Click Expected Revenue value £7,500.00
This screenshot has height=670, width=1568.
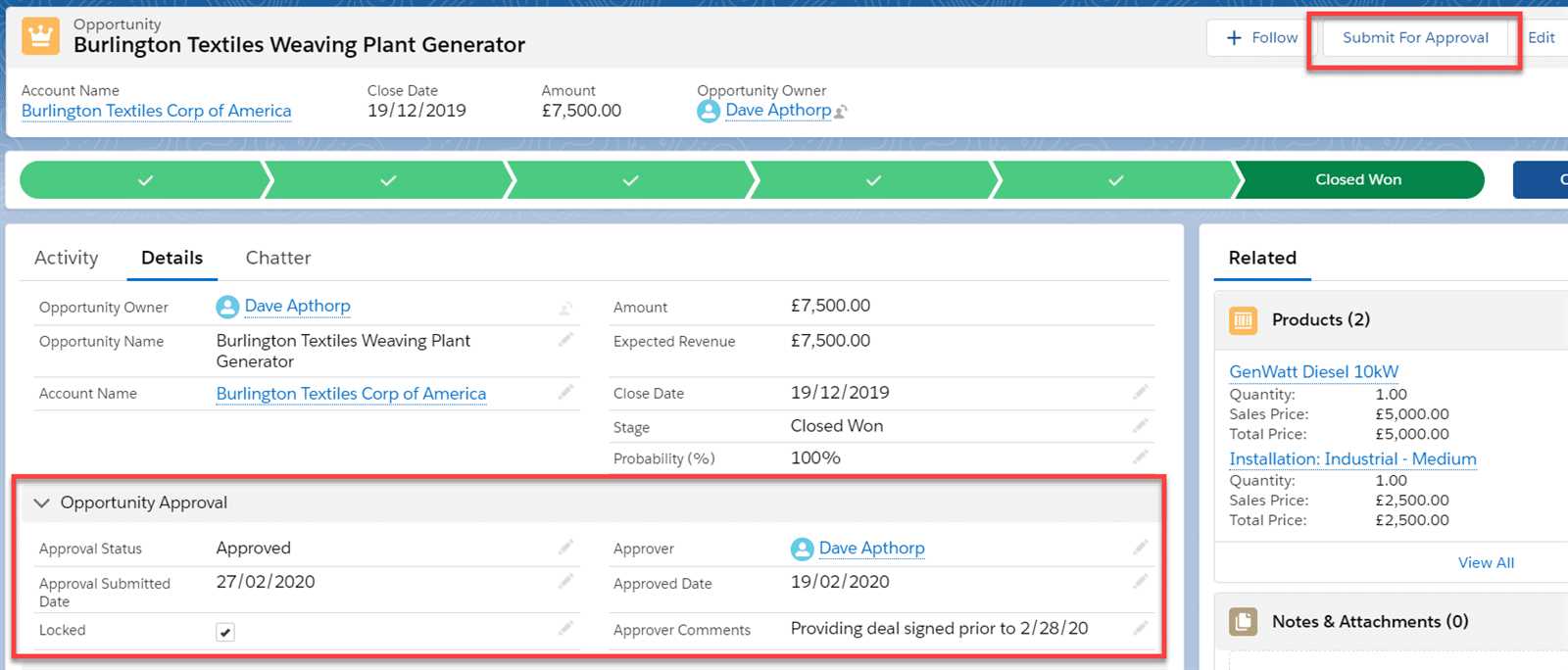pyautogui.click(x=830, y=341)
